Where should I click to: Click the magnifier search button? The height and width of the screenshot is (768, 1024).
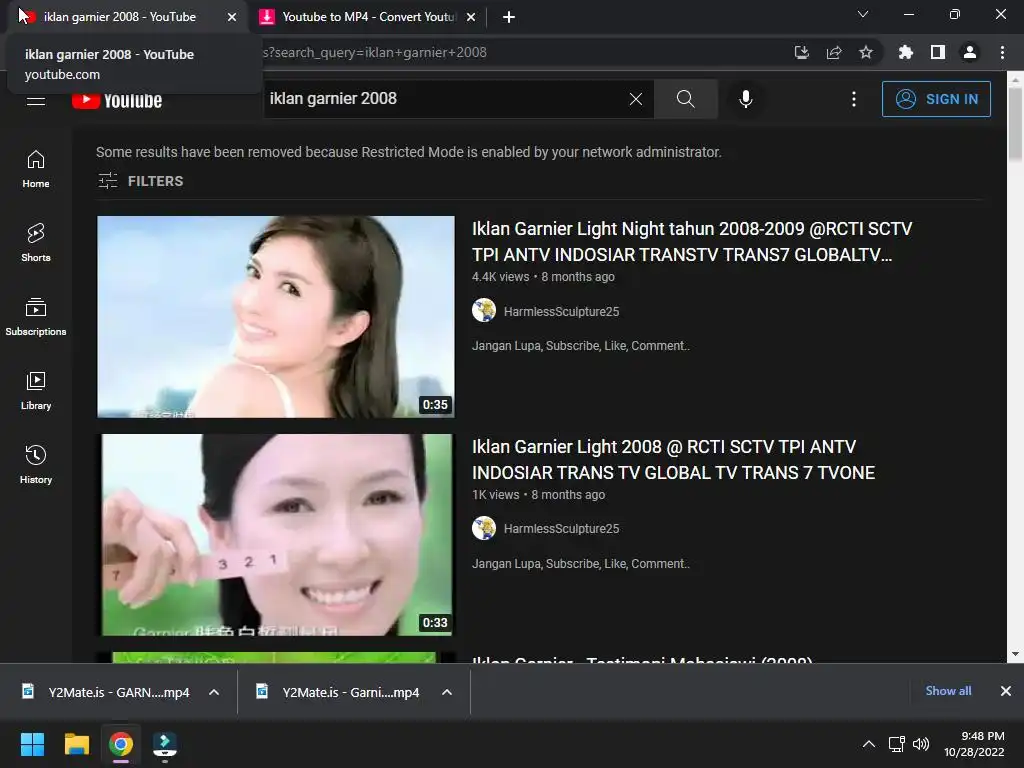685,99
